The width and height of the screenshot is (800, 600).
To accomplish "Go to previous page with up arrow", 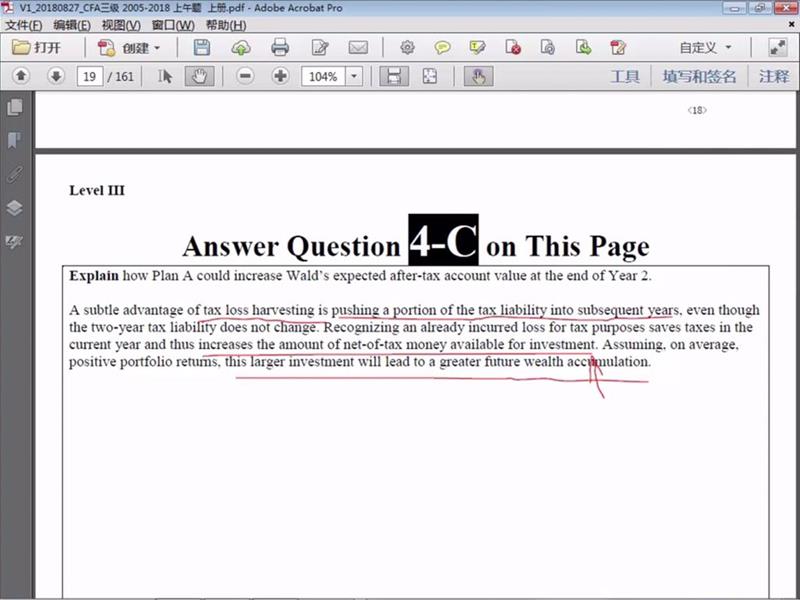I will [21, 77].
